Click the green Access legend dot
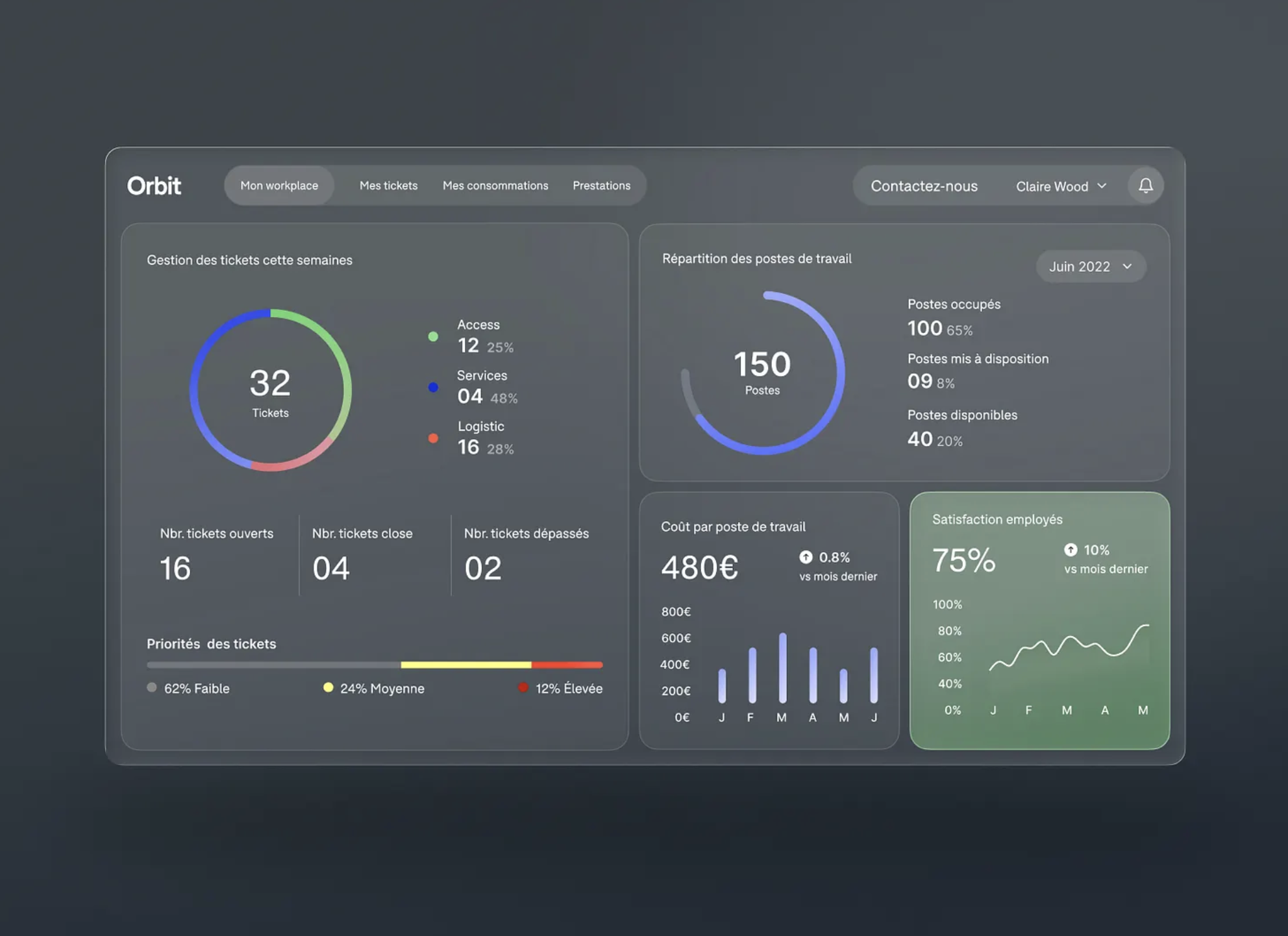Screen dimensions: 1288x936 point(433,336)
